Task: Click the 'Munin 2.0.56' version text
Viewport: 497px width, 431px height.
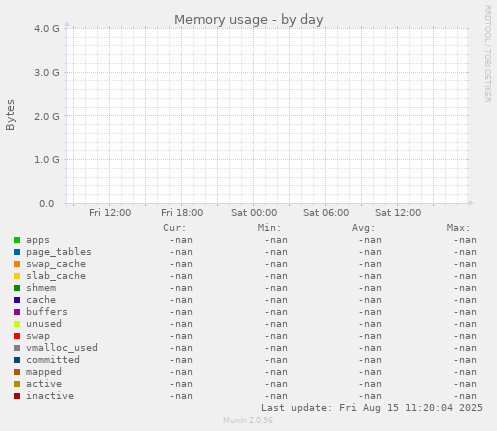Action: coord(248,420)
